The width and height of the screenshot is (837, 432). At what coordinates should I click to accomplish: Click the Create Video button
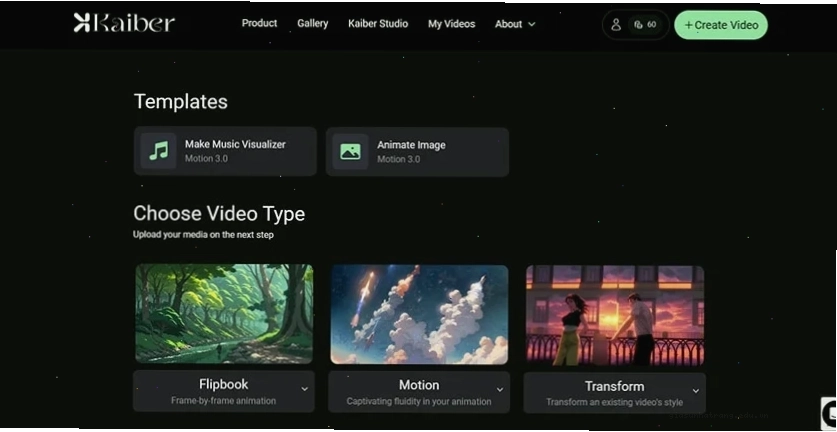[x=721, y=25]
